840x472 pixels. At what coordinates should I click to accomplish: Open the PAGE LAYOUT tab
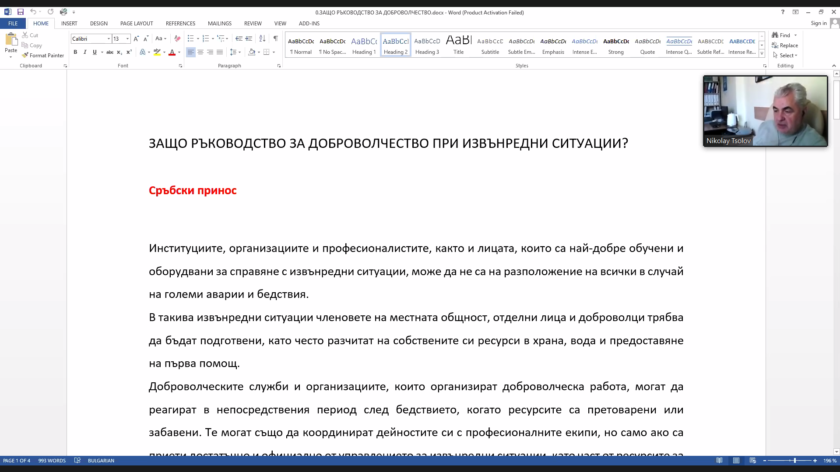coord(137,24)
